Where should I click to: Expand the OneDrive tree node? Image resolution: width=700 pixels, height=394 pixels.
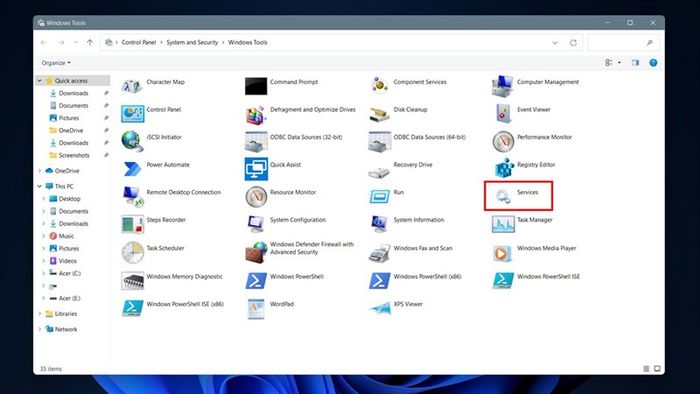point(40,171)
